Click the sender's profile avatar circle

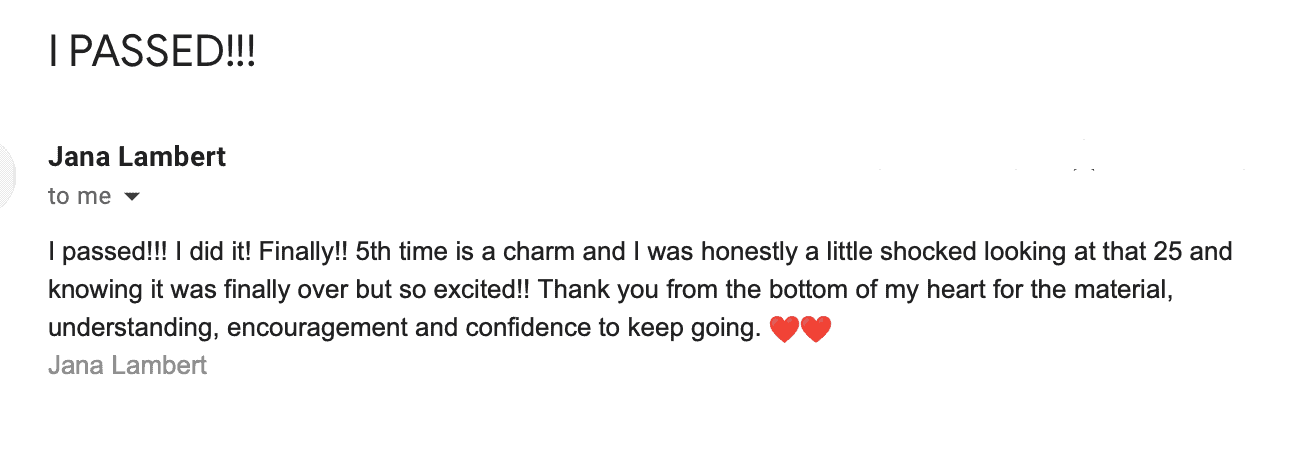[6, 175]
